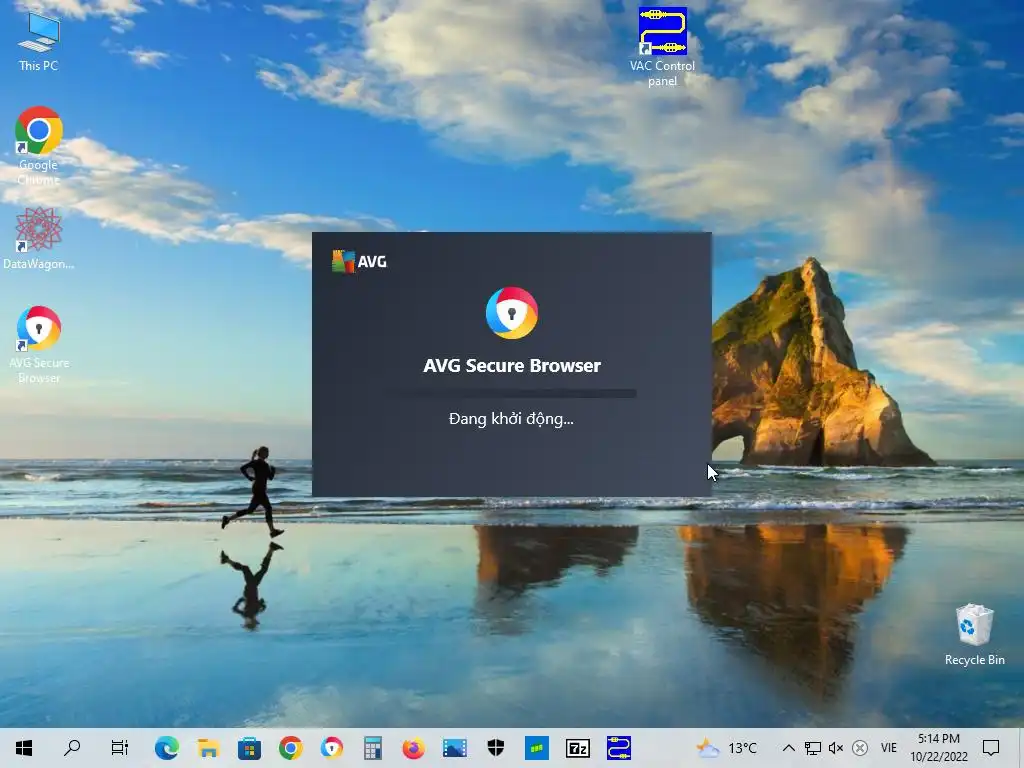Click the 'Đang khởi động...' status text
1024x768 pixels.
click(x=511, y=419)
